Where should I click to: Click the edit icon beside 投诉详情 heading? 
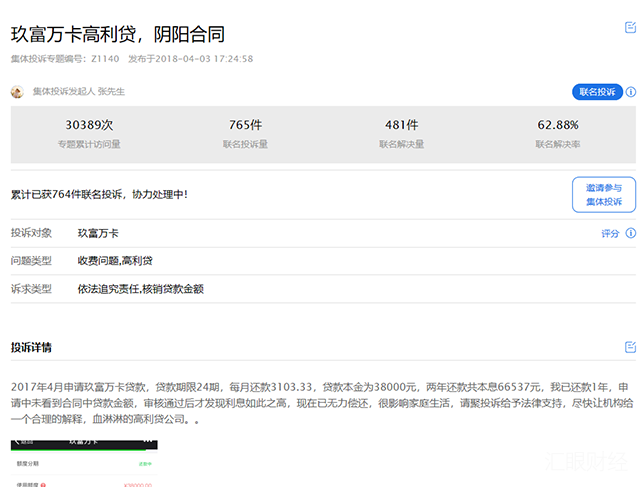click(x=630, y=347)
